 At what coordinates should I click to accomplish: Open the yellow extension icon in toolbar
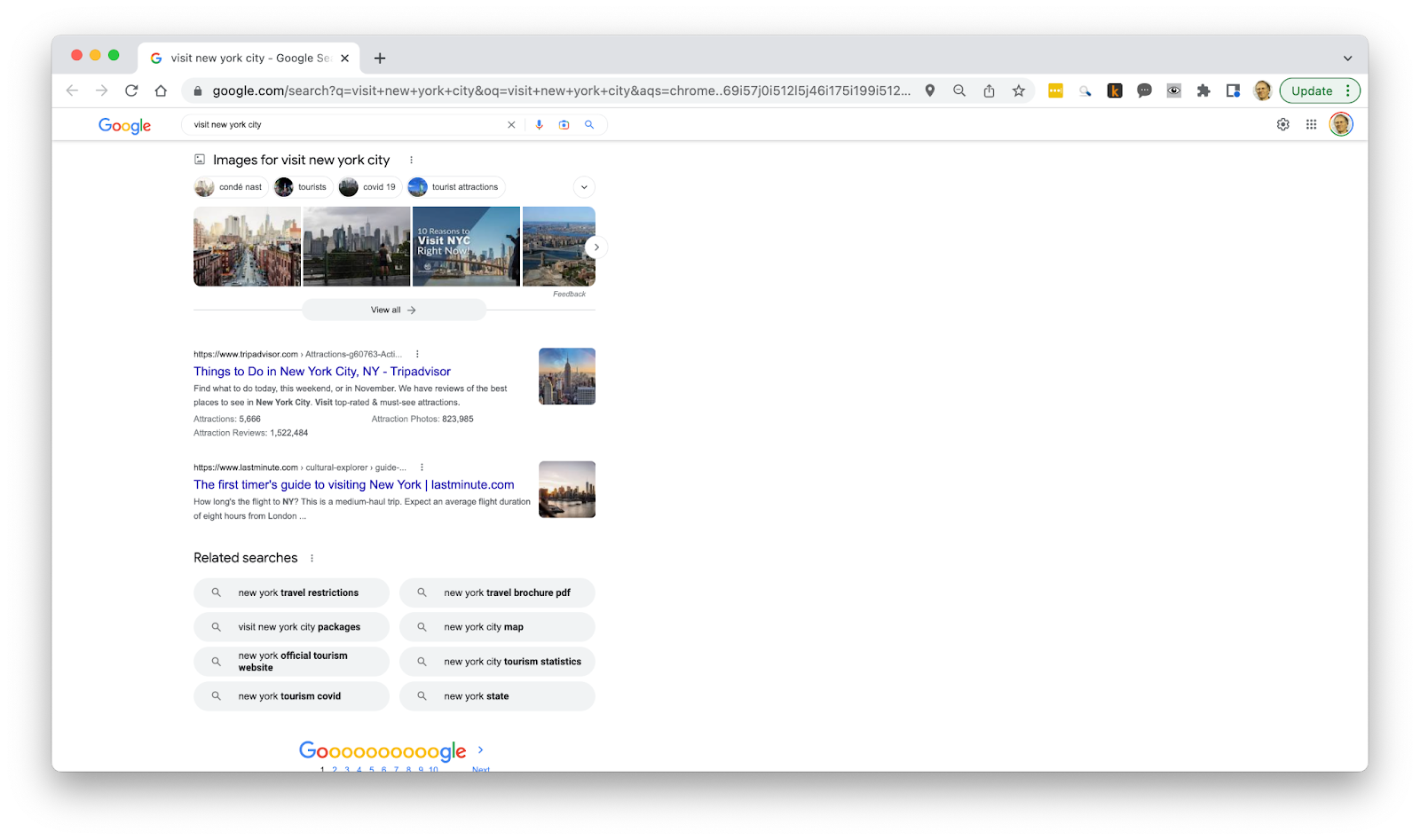click(1055, 90)
